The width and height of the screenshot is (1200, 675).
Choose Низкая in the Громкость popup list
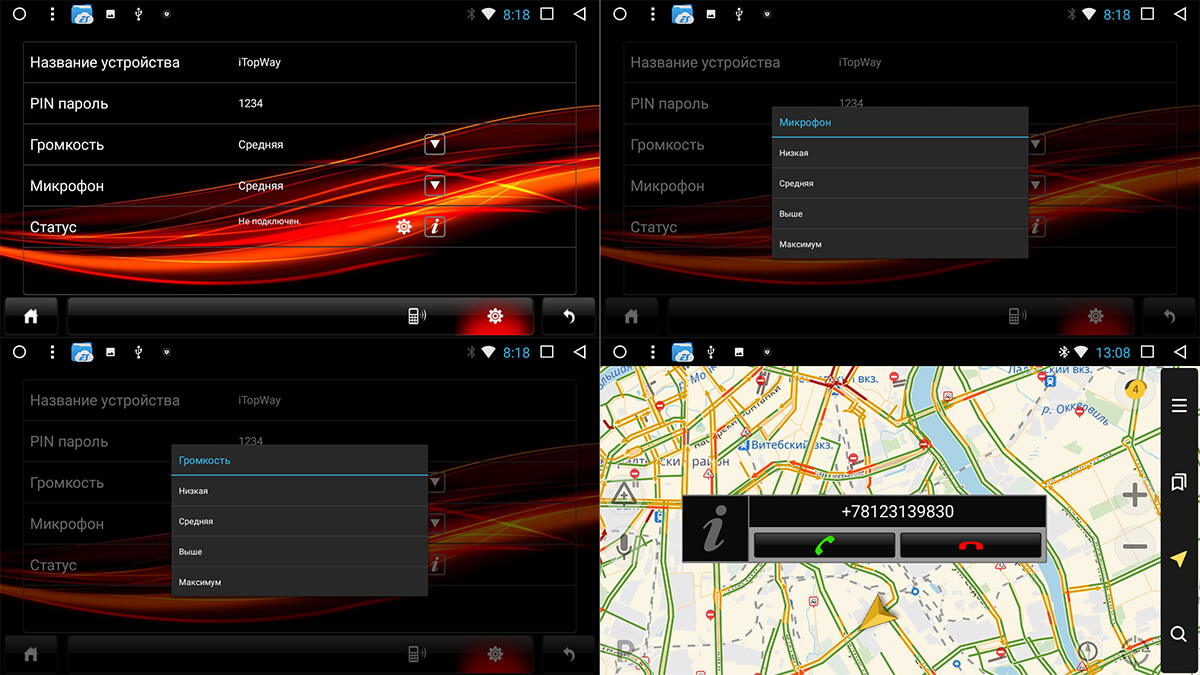(299, 491)
